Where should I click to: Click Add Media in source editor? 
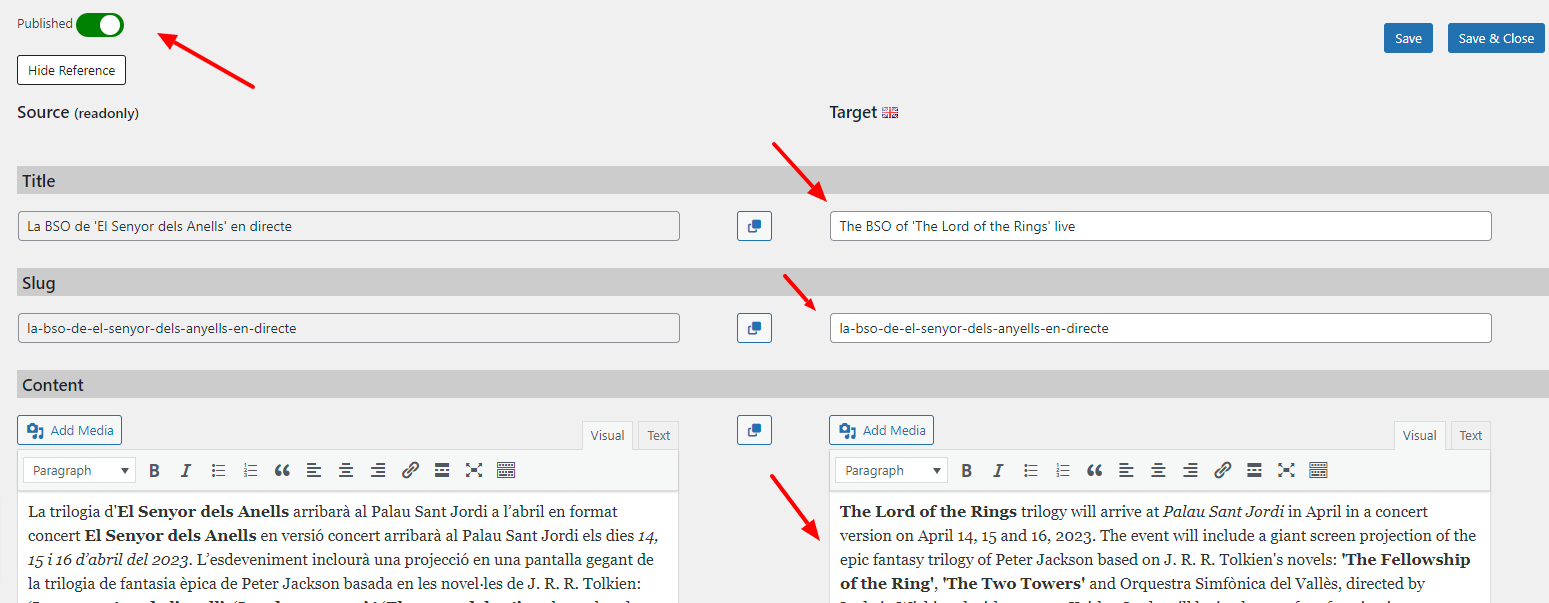tap(70, 430)
